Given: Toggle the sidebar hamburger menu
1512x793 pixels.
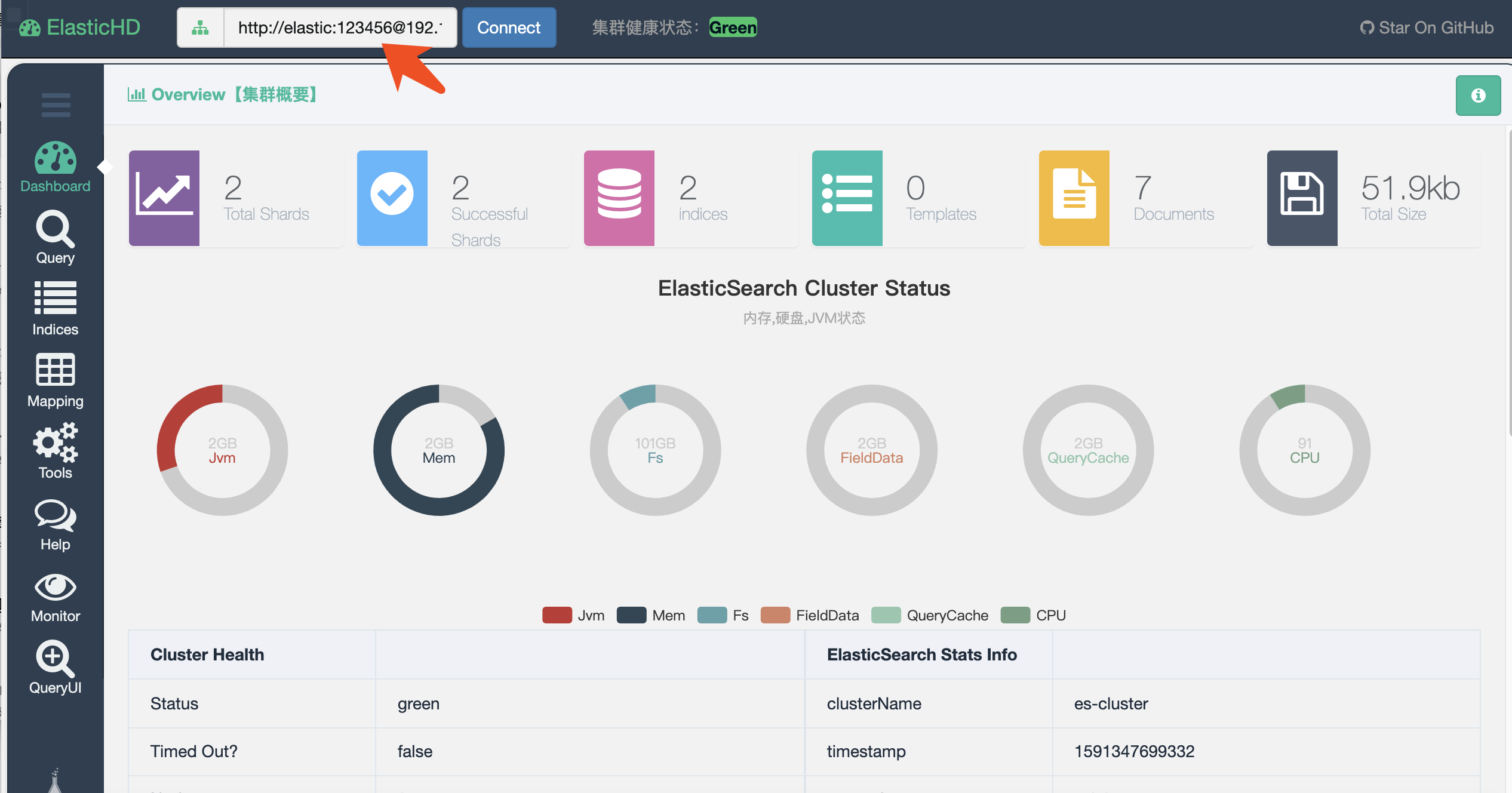Looking at the screenshot, I should 56,105.
